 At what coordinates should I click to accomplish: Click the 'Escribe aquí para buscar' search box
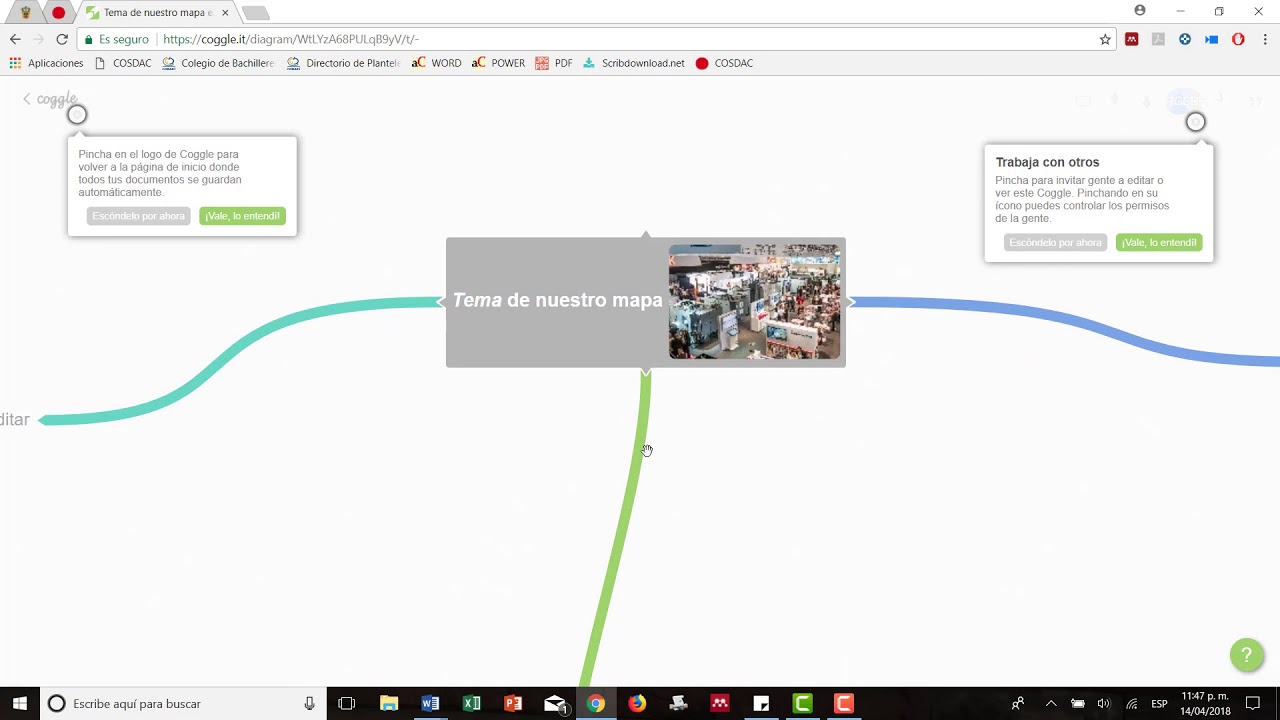click(x=183, y=704)
